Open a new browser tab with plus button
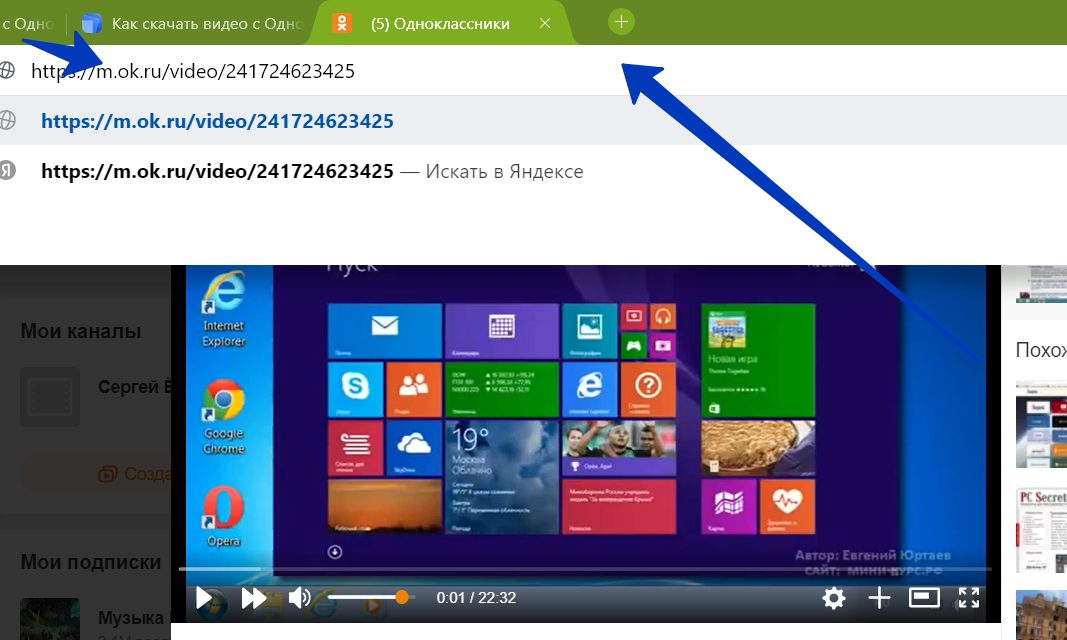 point(621,22)
